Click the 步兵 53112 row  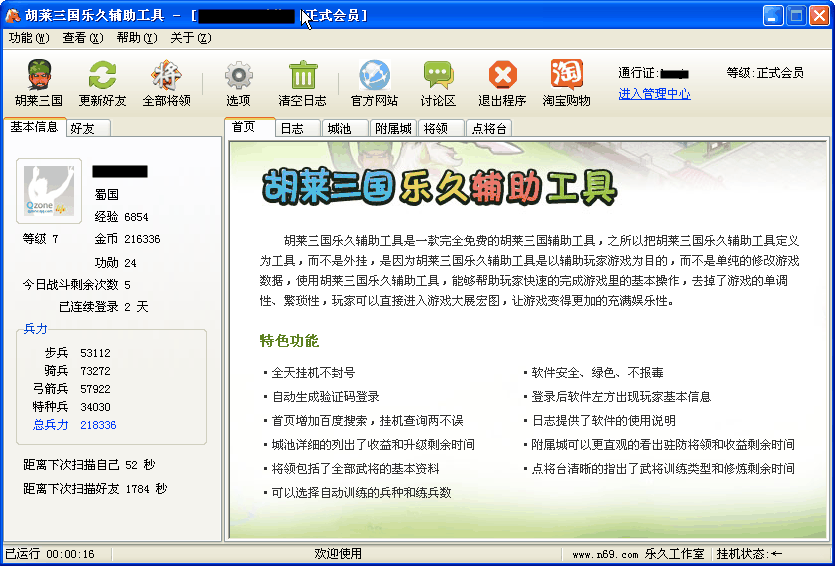click(78, 352)
